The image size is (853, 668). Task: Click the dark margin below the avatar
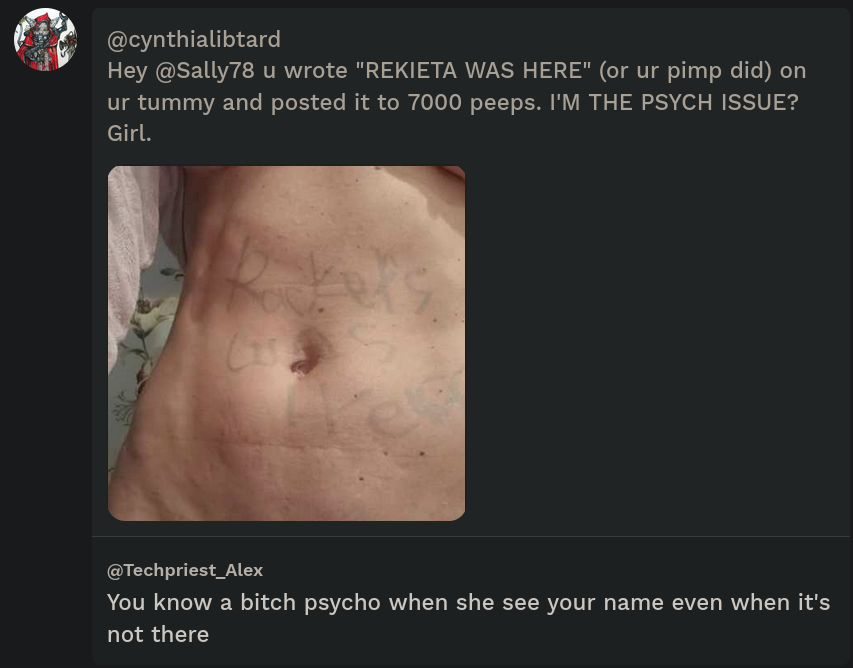tap(46, 370)
